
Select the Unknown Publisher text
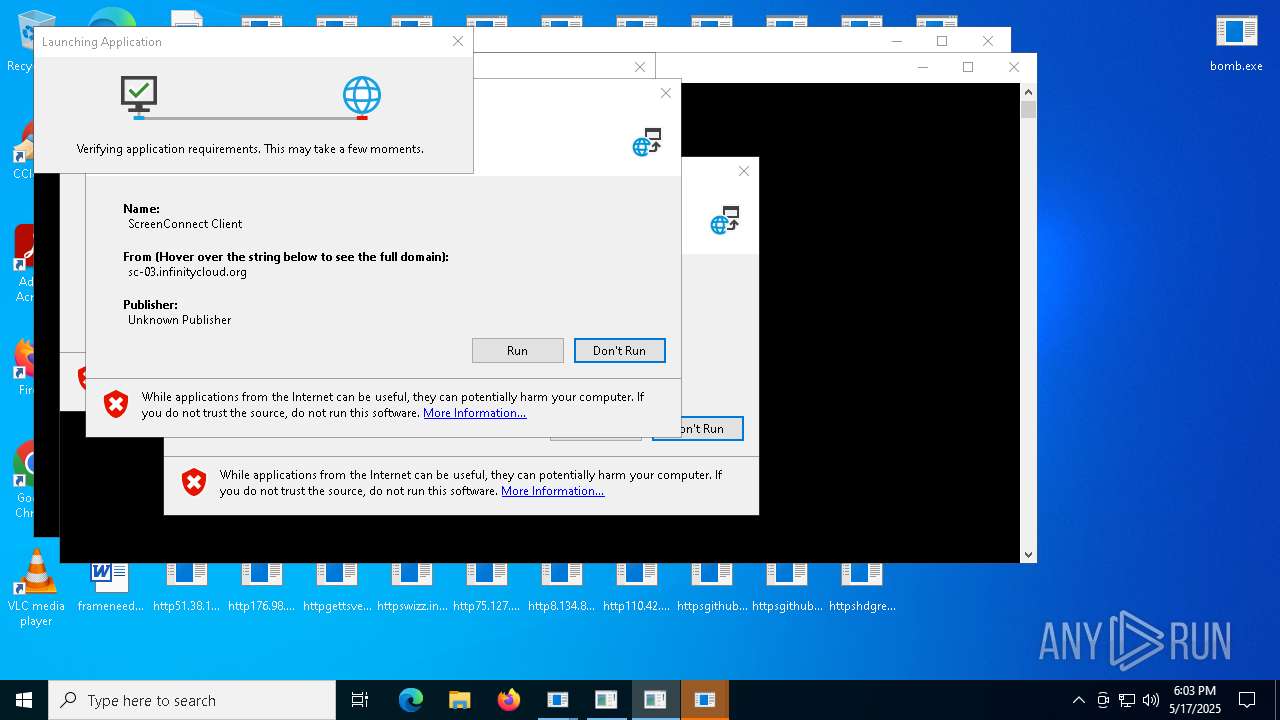(x=179, y=320)
